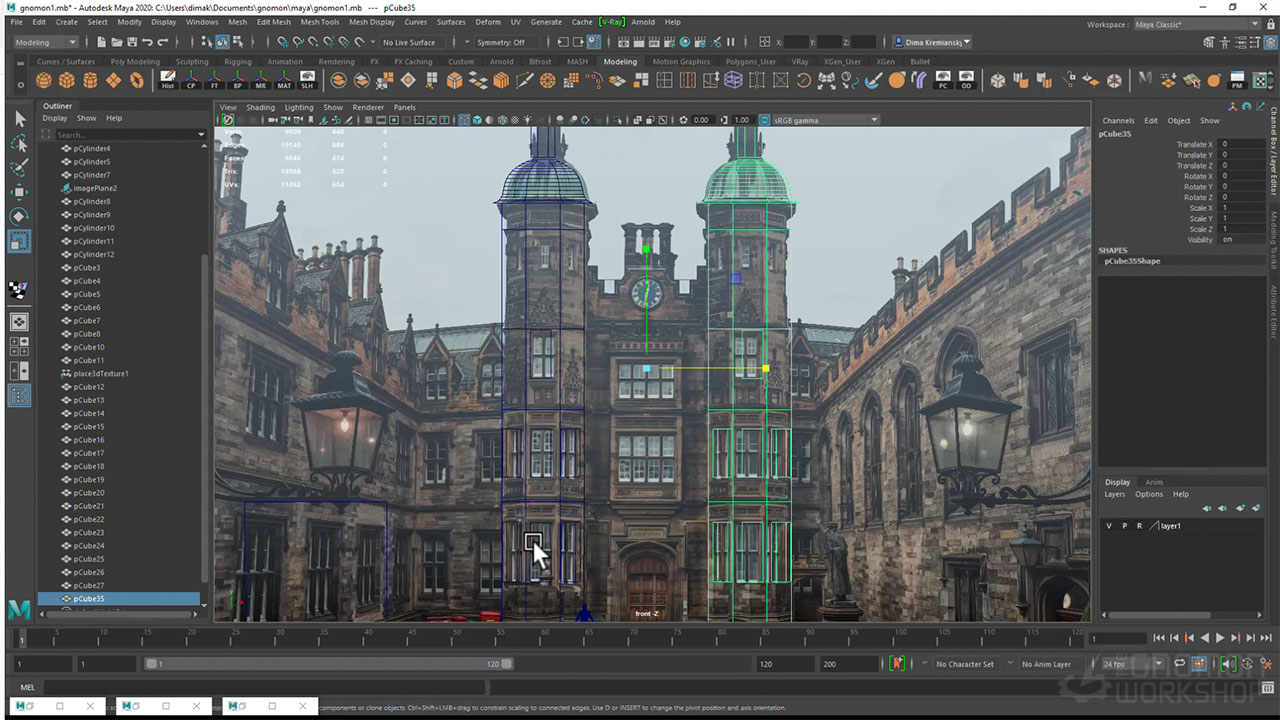Click the undo arrow icon

click(x=148, y=42)
